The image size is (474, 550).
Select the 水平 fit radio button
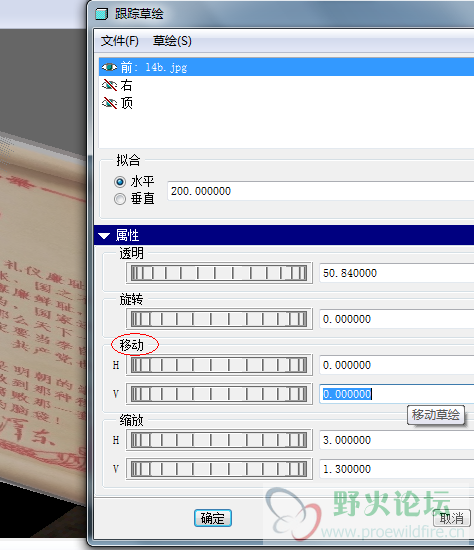coord(120,182)
